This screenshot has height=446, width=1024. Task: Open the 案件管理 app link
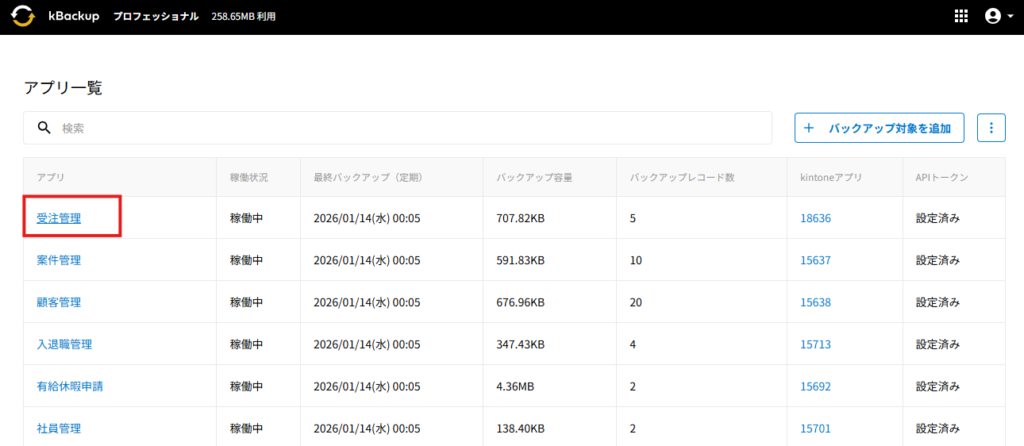coord(59,260)
